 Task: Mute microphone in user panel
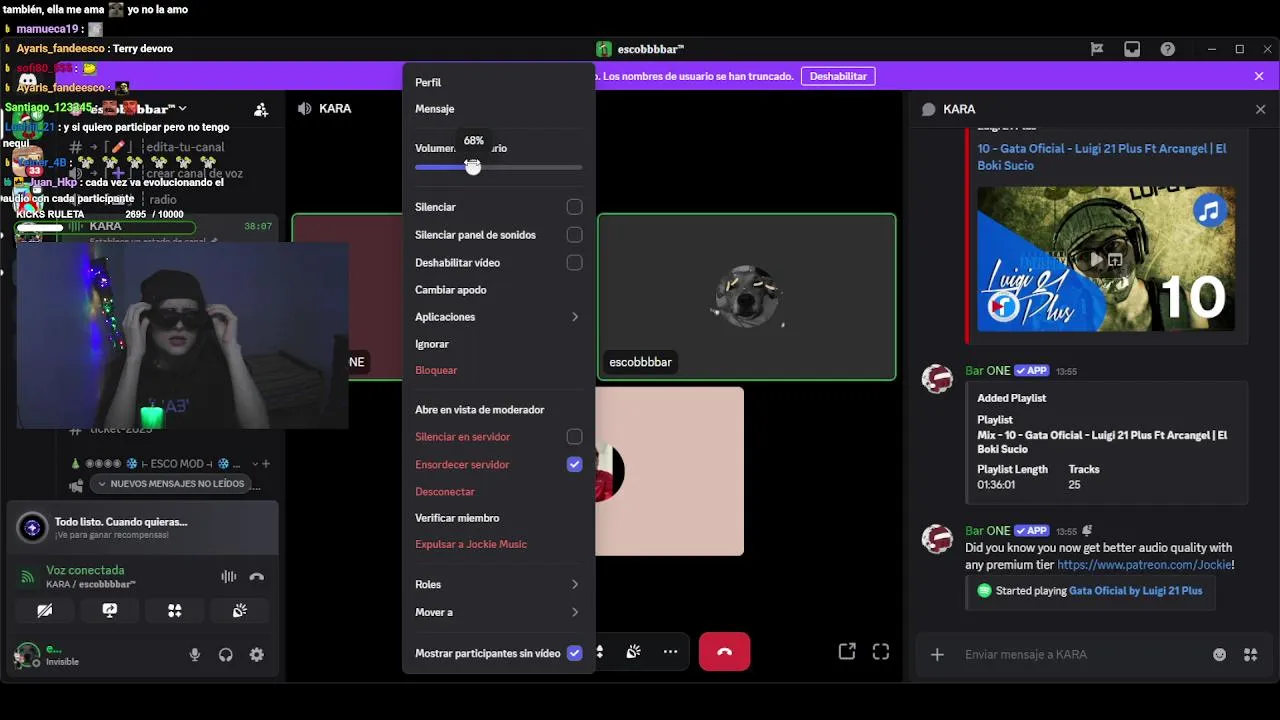(x=195, y=655)
